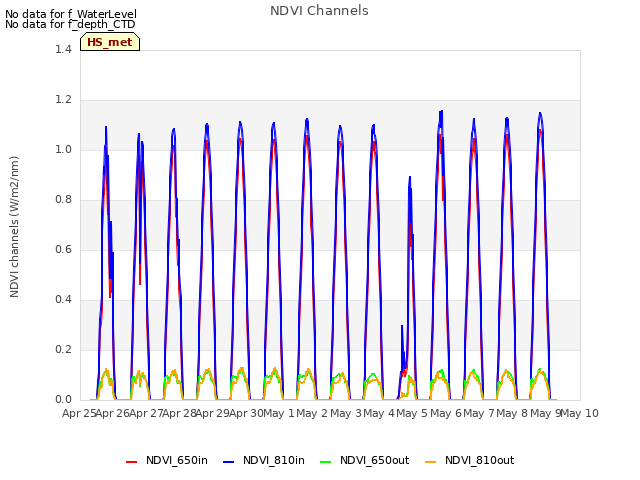The image size is (640, 480).
Task: Click the Apr 25 x-axis date label
Action: 79,413
